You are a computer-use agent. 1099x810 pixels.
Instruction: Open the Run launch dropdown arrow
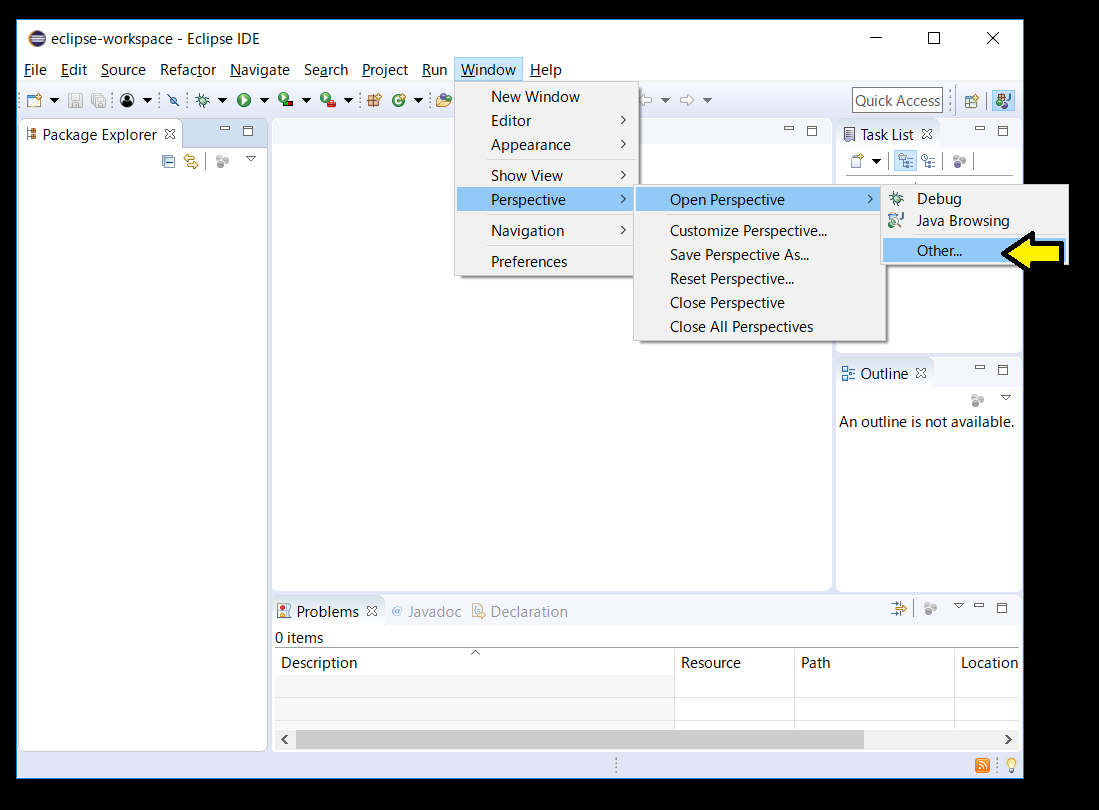coord(264,100)
